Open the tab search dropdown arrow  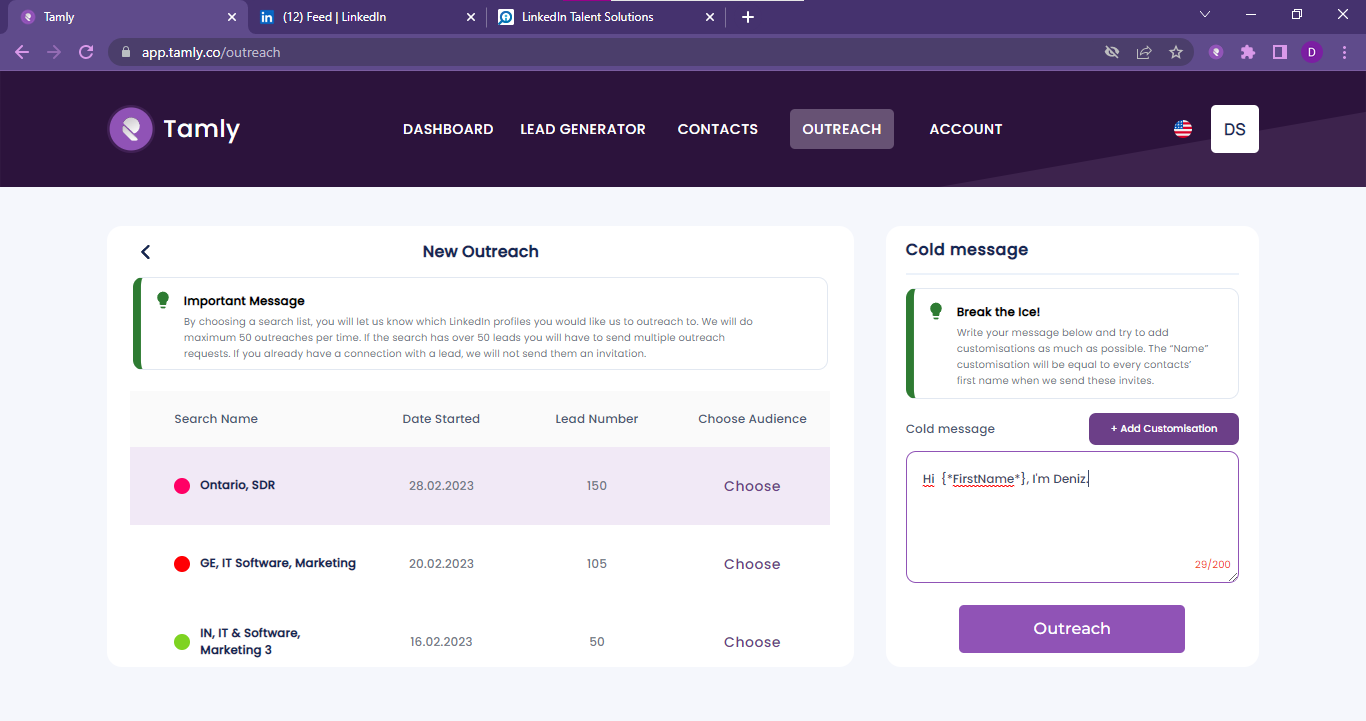point(1205,15)
